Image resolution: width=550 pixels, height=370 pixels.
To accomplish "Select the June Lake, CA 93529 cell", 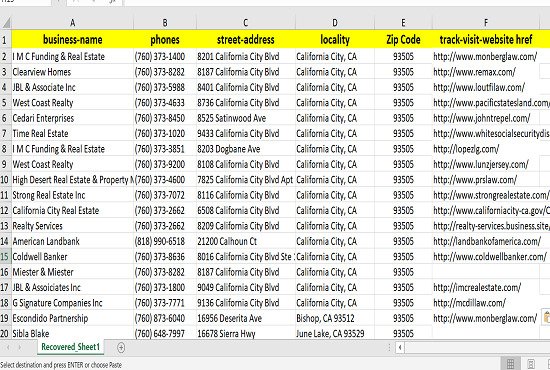I will pyautogui.click(x=335, y=333).
